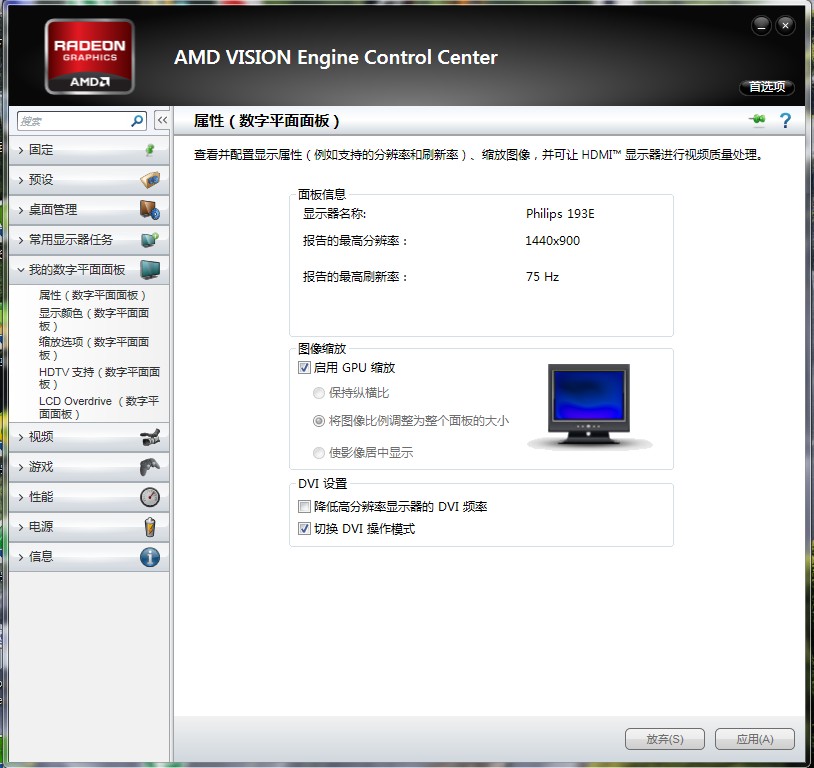Uncheck 启用 GPU 缩放 checkbox
The image size is (814, 768).
click(x=304, y=368)
